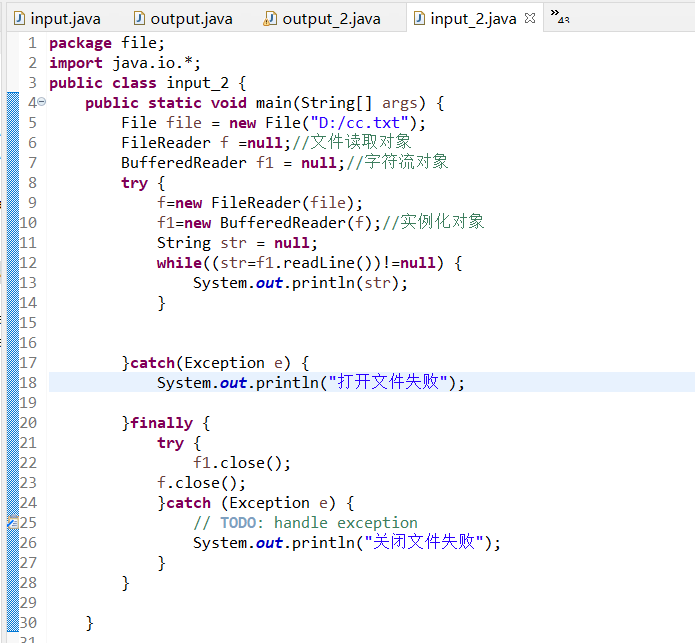The image size is (695, 643).
Task: Click the Java file icon on output.java tab
Action: click(x=139, y=19)
